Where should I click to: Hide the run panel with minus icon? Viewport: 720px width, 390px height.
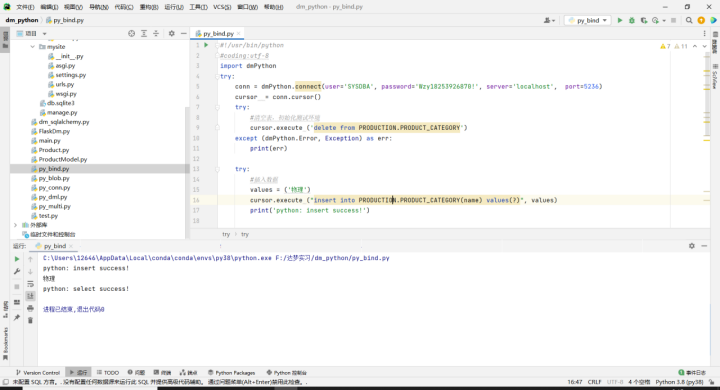[x=704, y=246]
